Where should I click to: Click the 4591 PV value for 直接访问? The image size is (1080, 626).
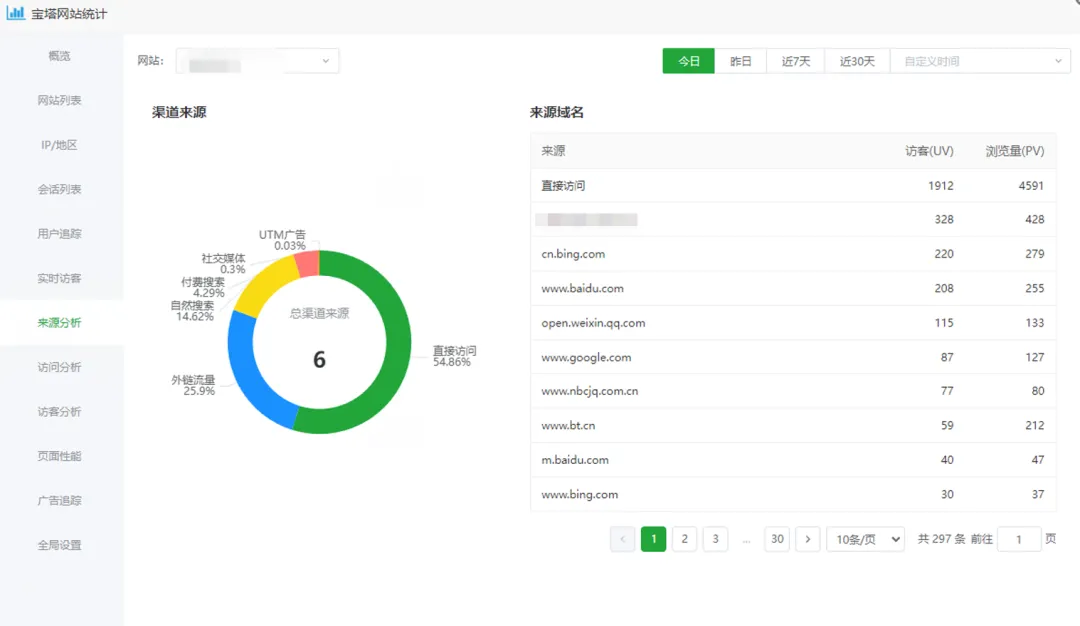(1031, 185)
